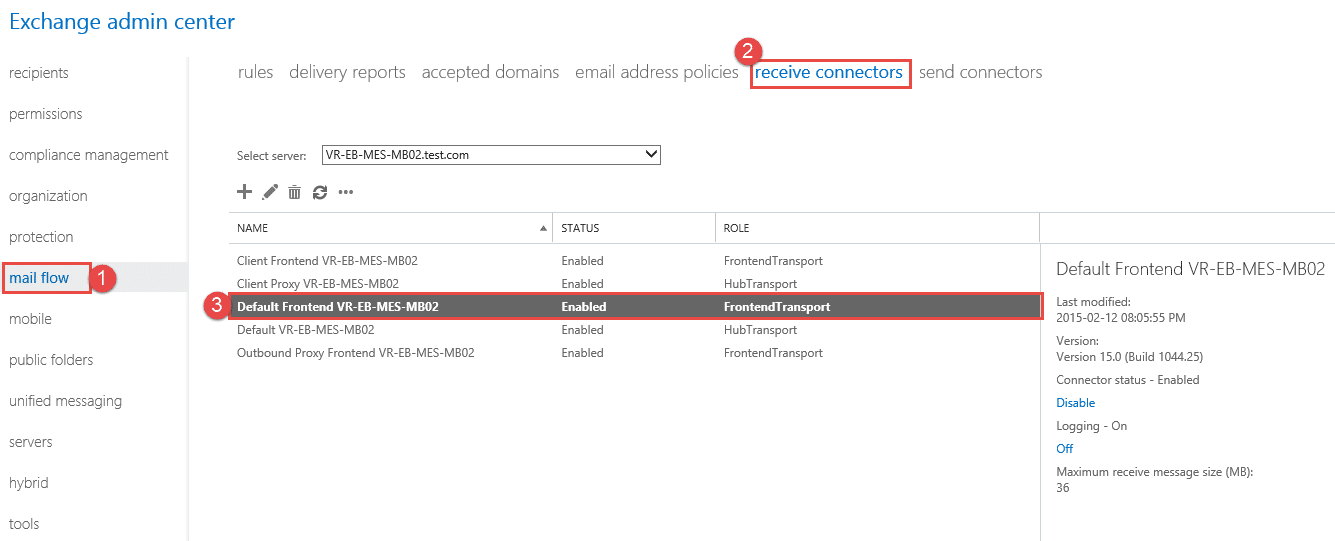Image resolution: width=1335 pixels, height=541 pixels.
Task: Open the rules tab
Action: 255,72
